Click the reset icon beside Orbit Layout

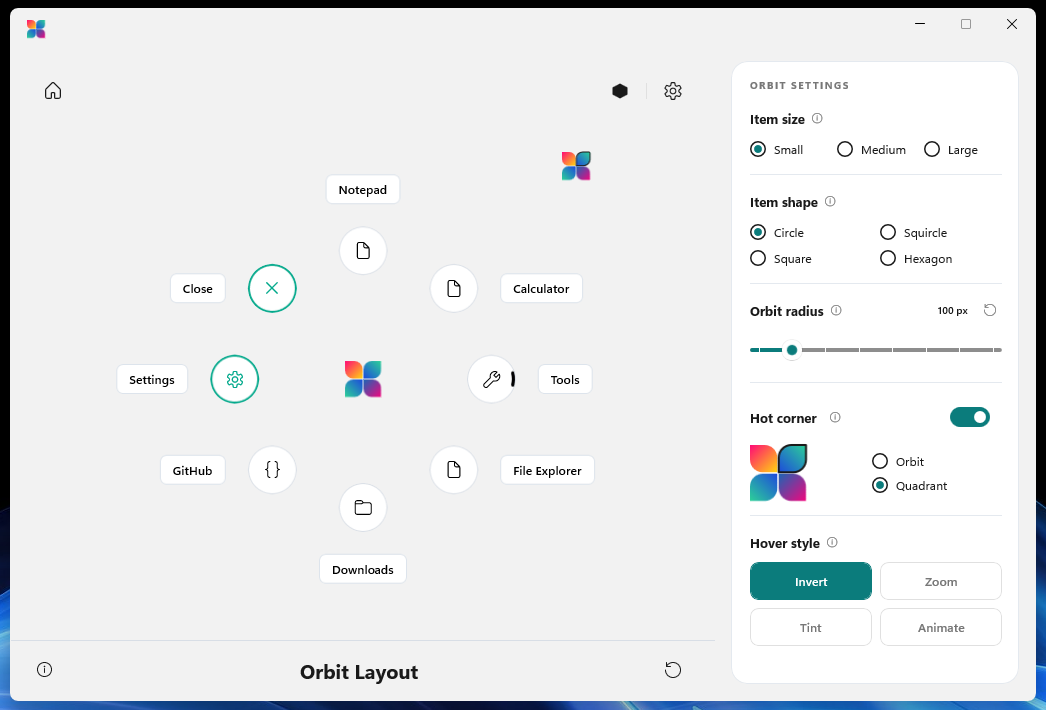coord(672,669)
